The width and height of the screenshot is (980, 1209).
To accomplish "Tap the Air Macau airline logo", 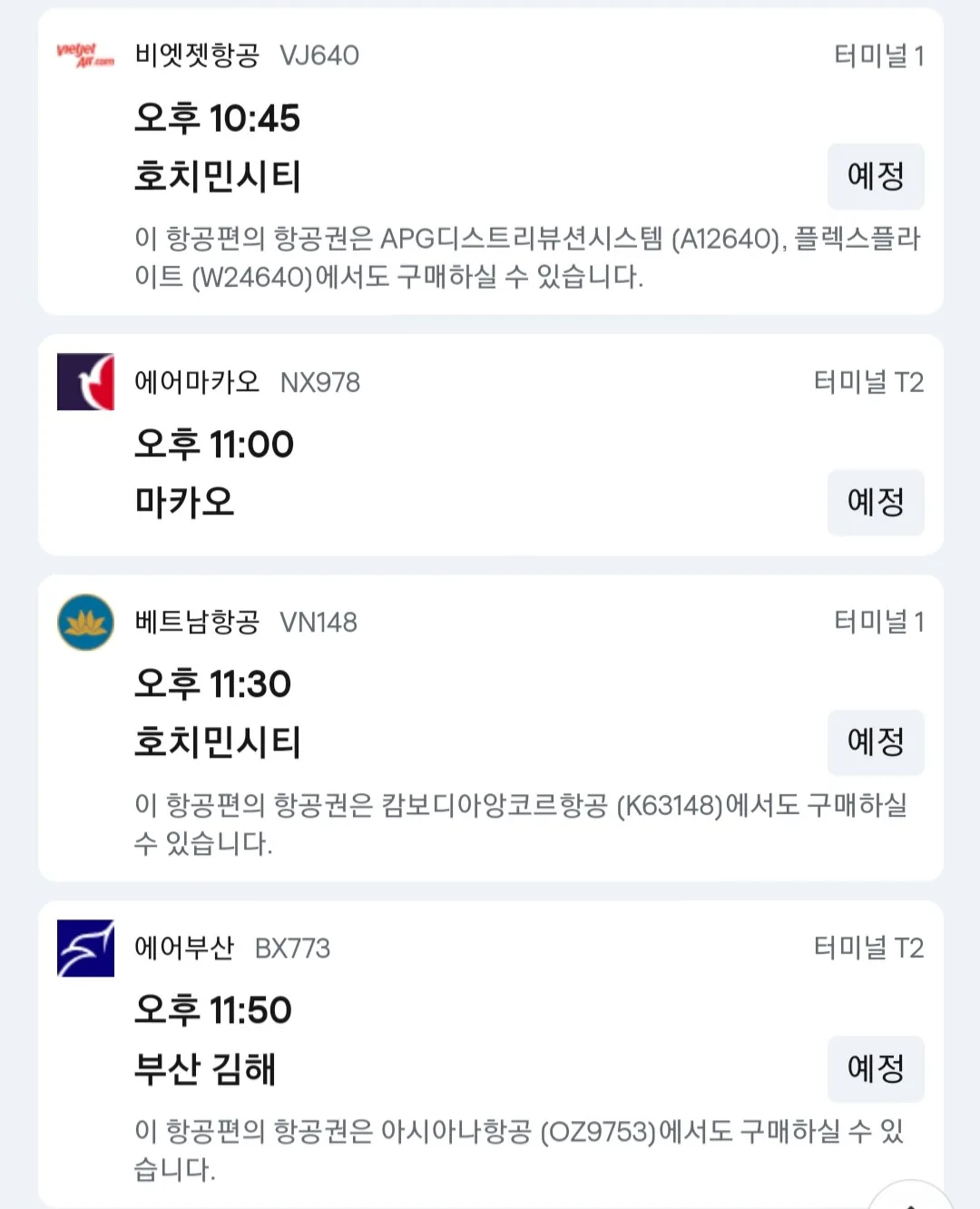I will point(85,382).
